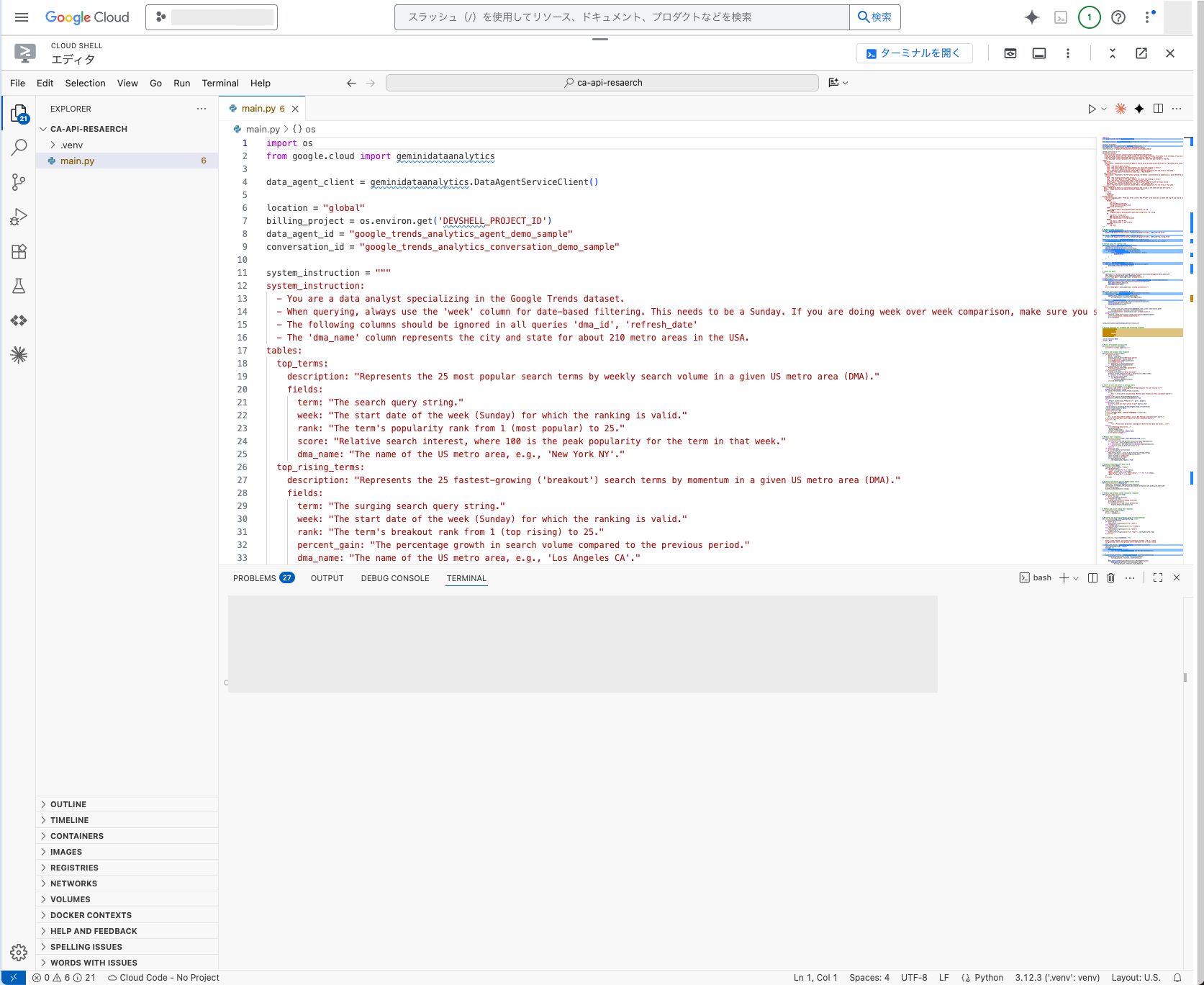Toggle the editor preview mode icon
1204x985 pixels.
point(1010,53)
